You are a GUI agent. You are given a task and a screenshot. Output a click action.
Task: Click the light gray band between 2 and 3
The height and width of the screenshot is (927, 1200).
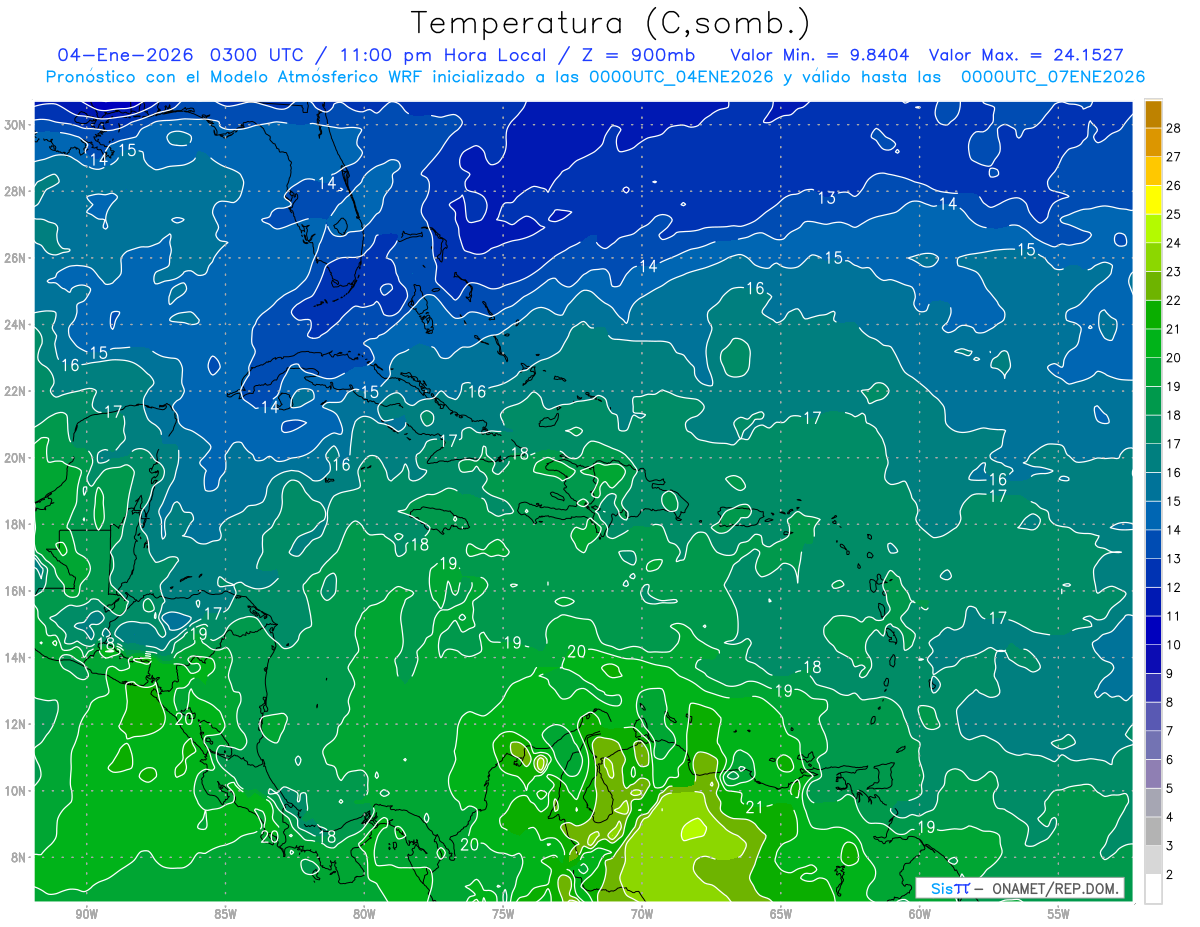[x=1154, y=861]
